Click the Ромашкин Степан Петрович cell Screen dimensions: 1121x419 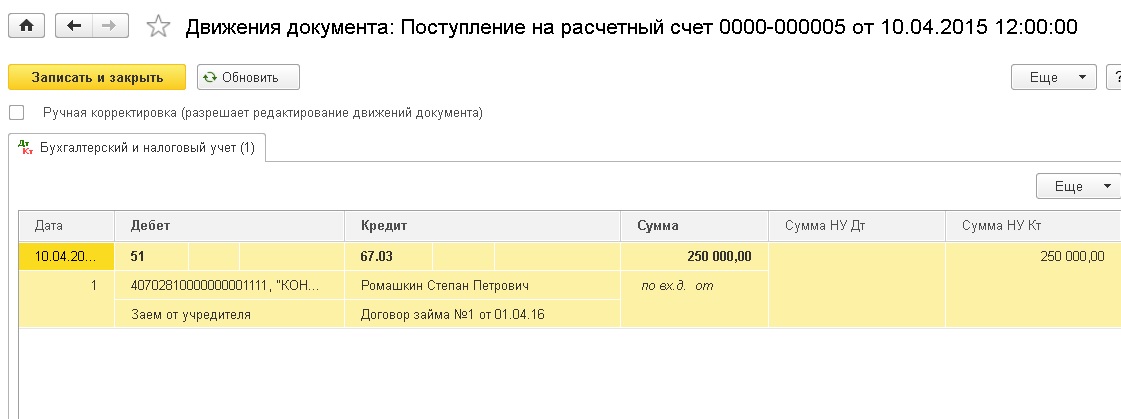443,285
